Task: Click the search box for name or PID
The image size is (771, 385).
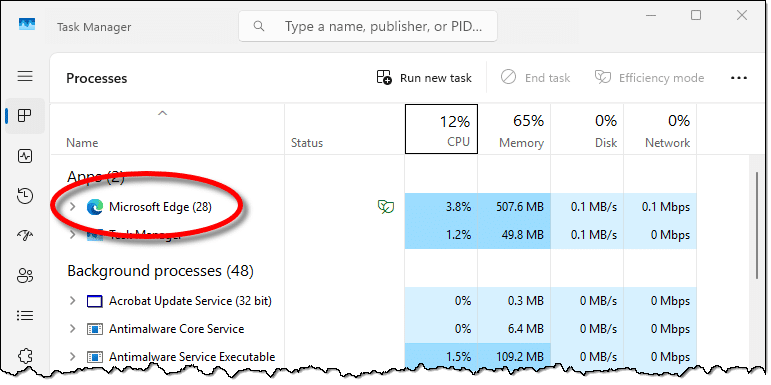Action: tap(368, 26)
